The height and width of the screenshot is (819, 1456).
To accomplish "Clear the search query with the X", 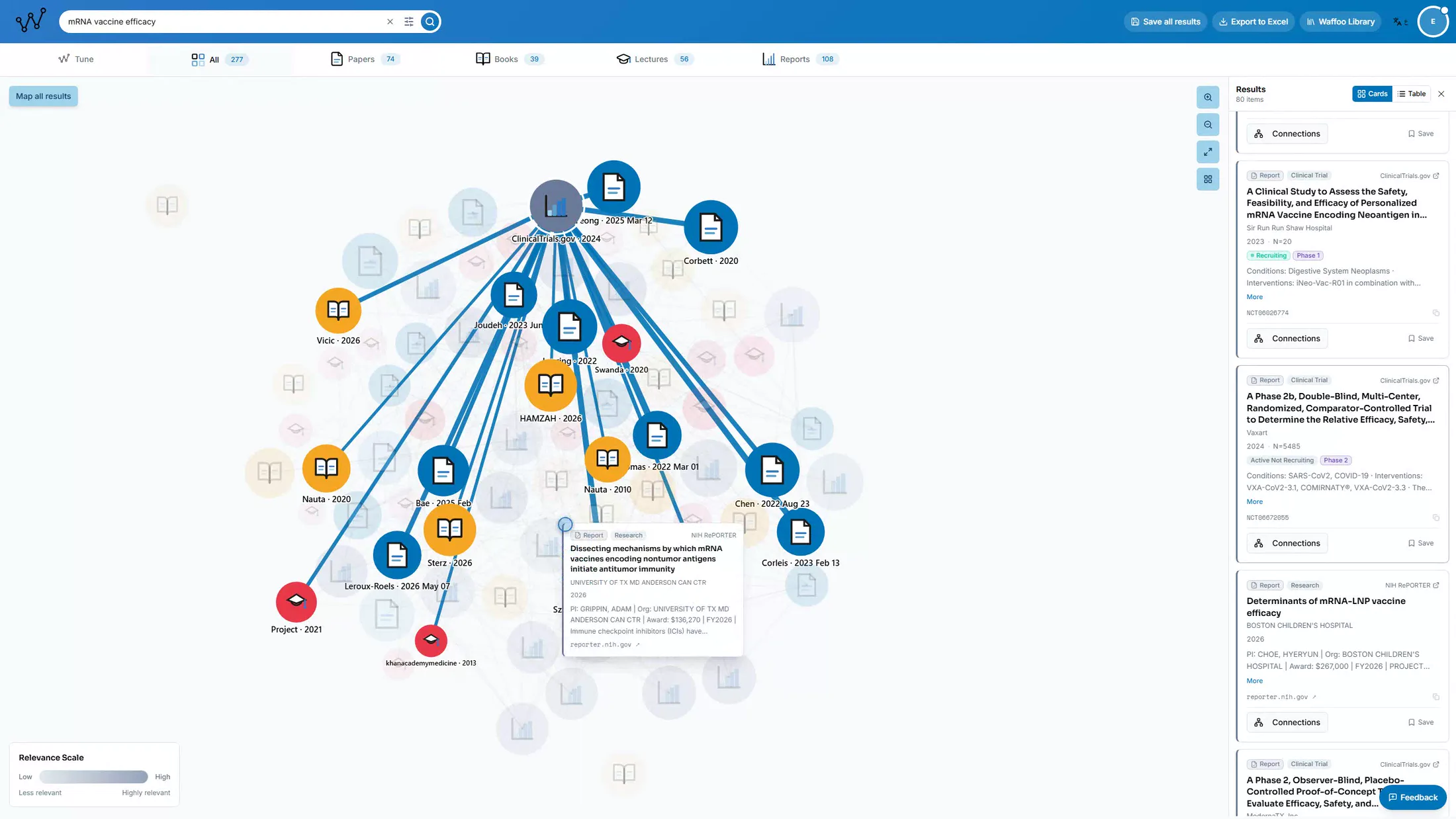I will pyautogui.click(x=390, y=22).
